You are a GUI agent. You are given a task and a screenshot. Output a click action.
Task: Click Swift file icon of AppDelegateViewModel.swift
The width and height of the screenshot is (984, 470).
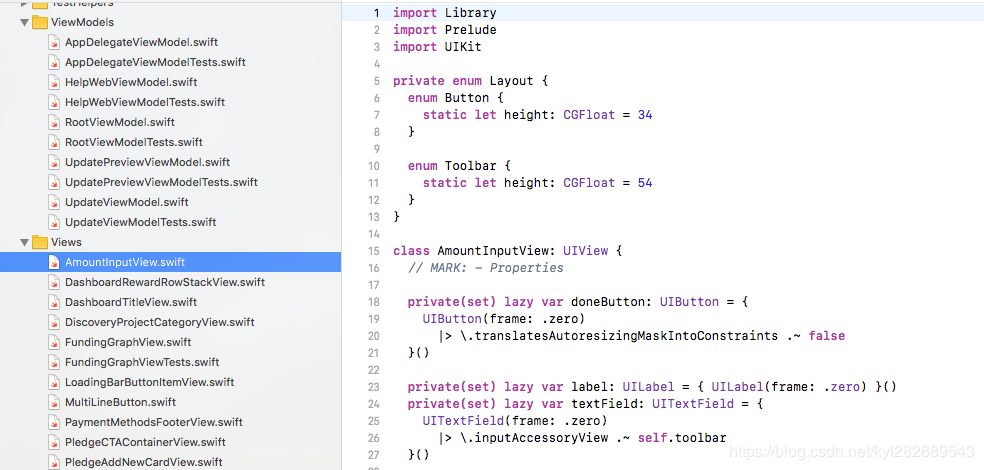[55, 42]
